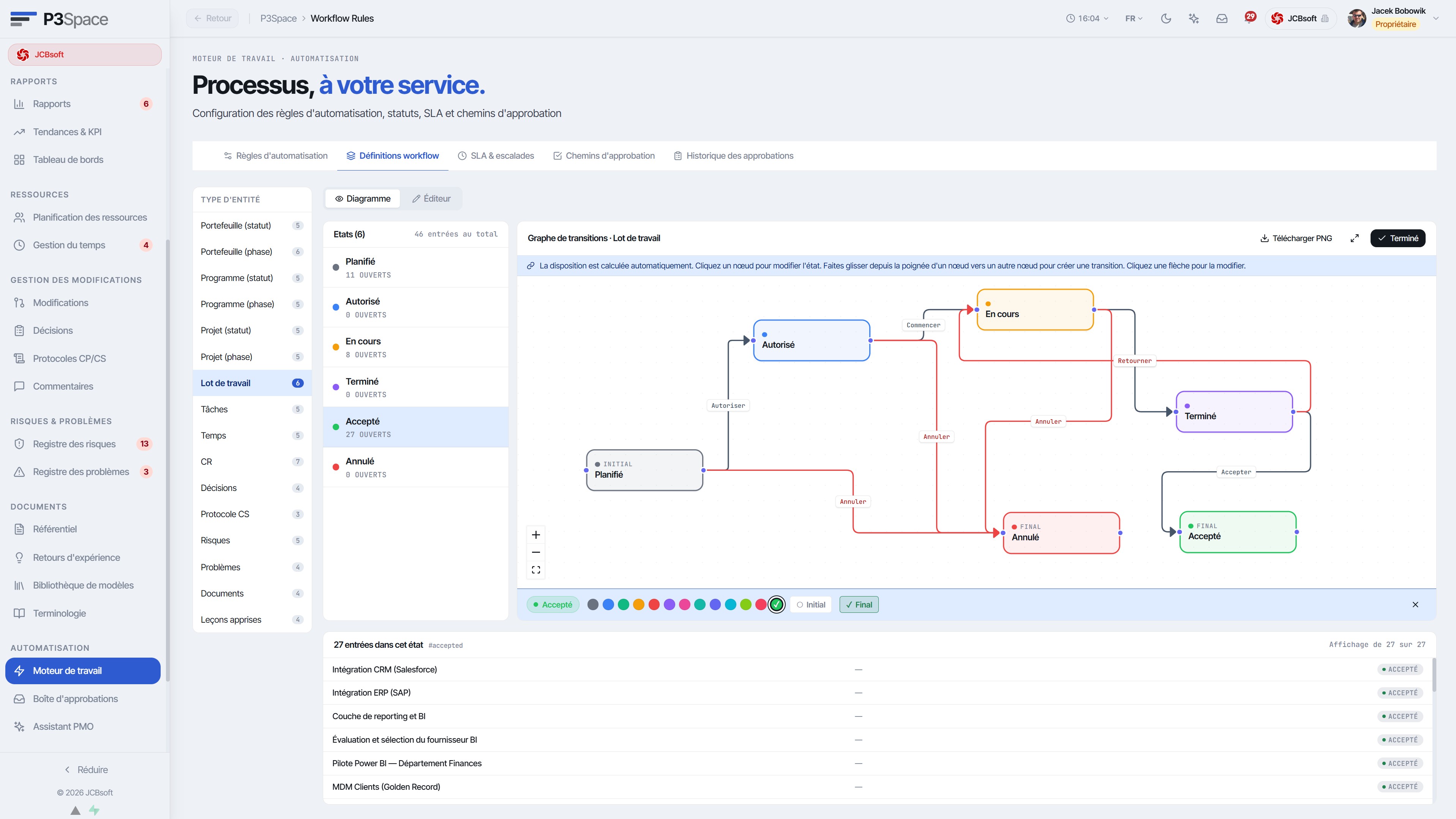The image size is (1456, 819).
Task: Open Registre des risques
Action: [84, 444]
